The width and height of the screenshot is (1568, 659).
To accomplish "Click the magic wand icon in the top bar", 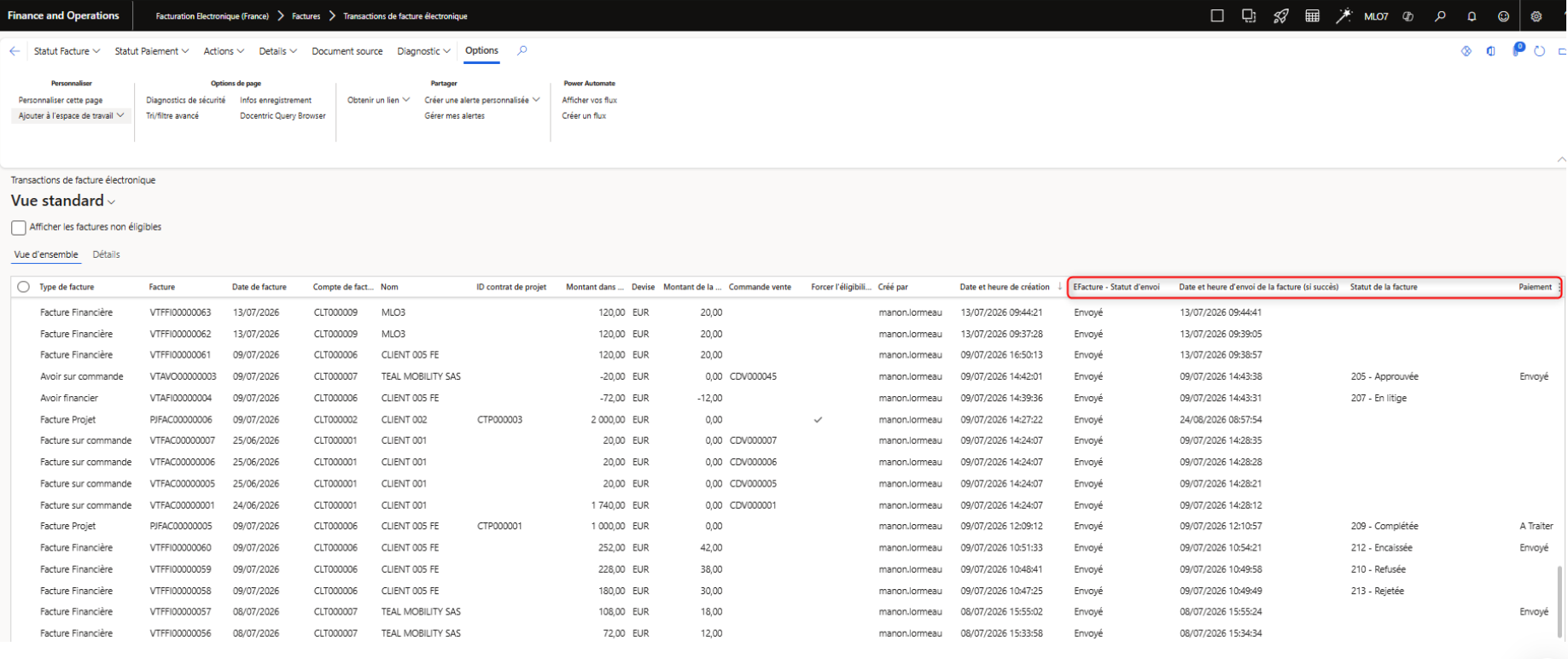I will pyautogui.click(x=1344, y=16).
